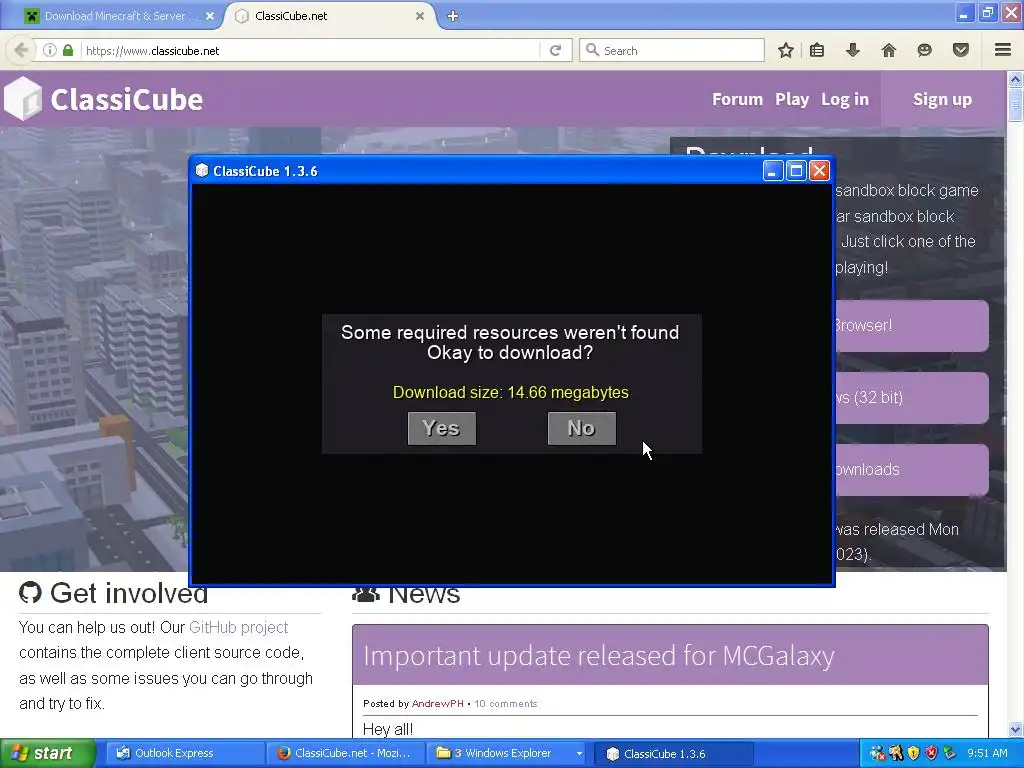This screenshot has height=768, width=1024.
Task: Reload the page with the refresh icon
Action: tap(556, 50)
